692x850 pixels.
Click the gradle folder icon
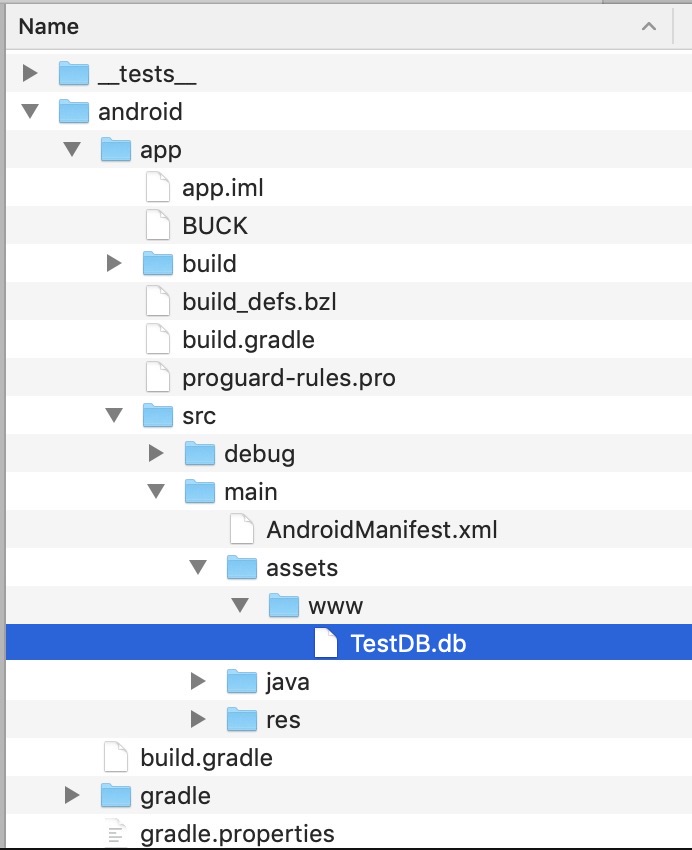[x=116, y=795]
